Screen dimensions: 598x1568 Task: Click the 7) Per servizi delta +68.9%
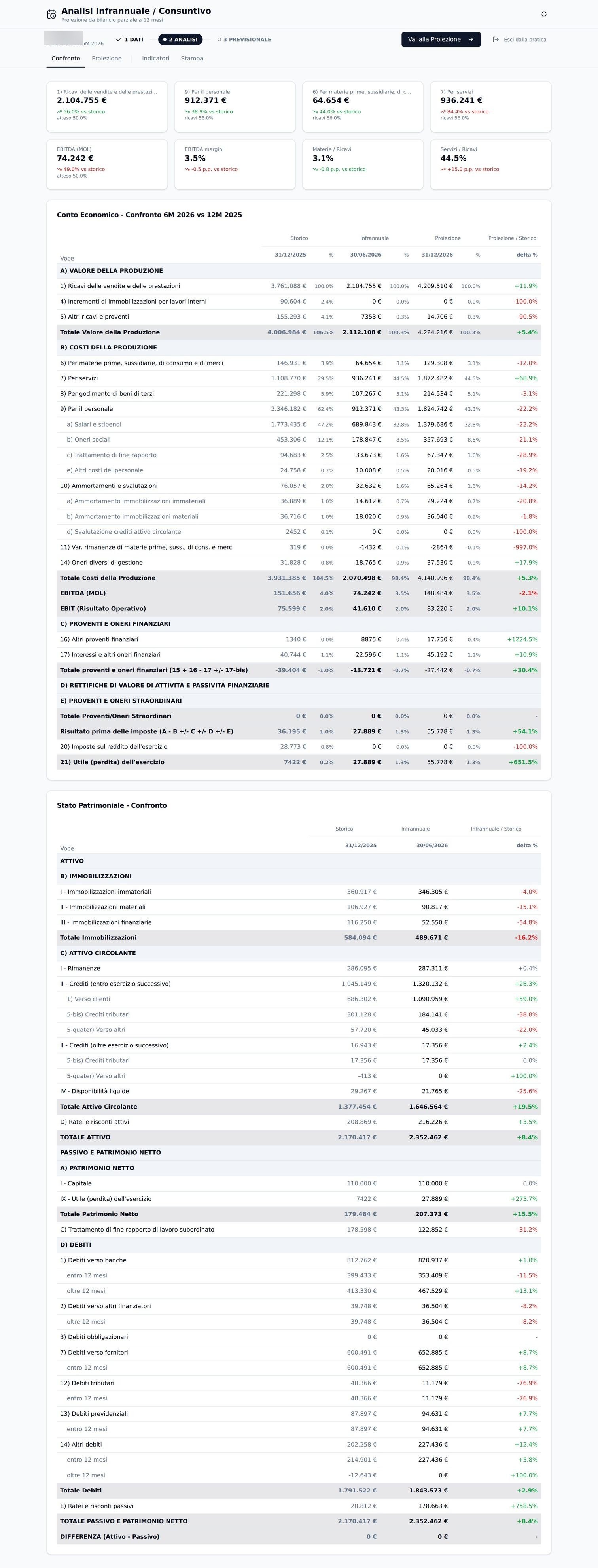[526, 379]
